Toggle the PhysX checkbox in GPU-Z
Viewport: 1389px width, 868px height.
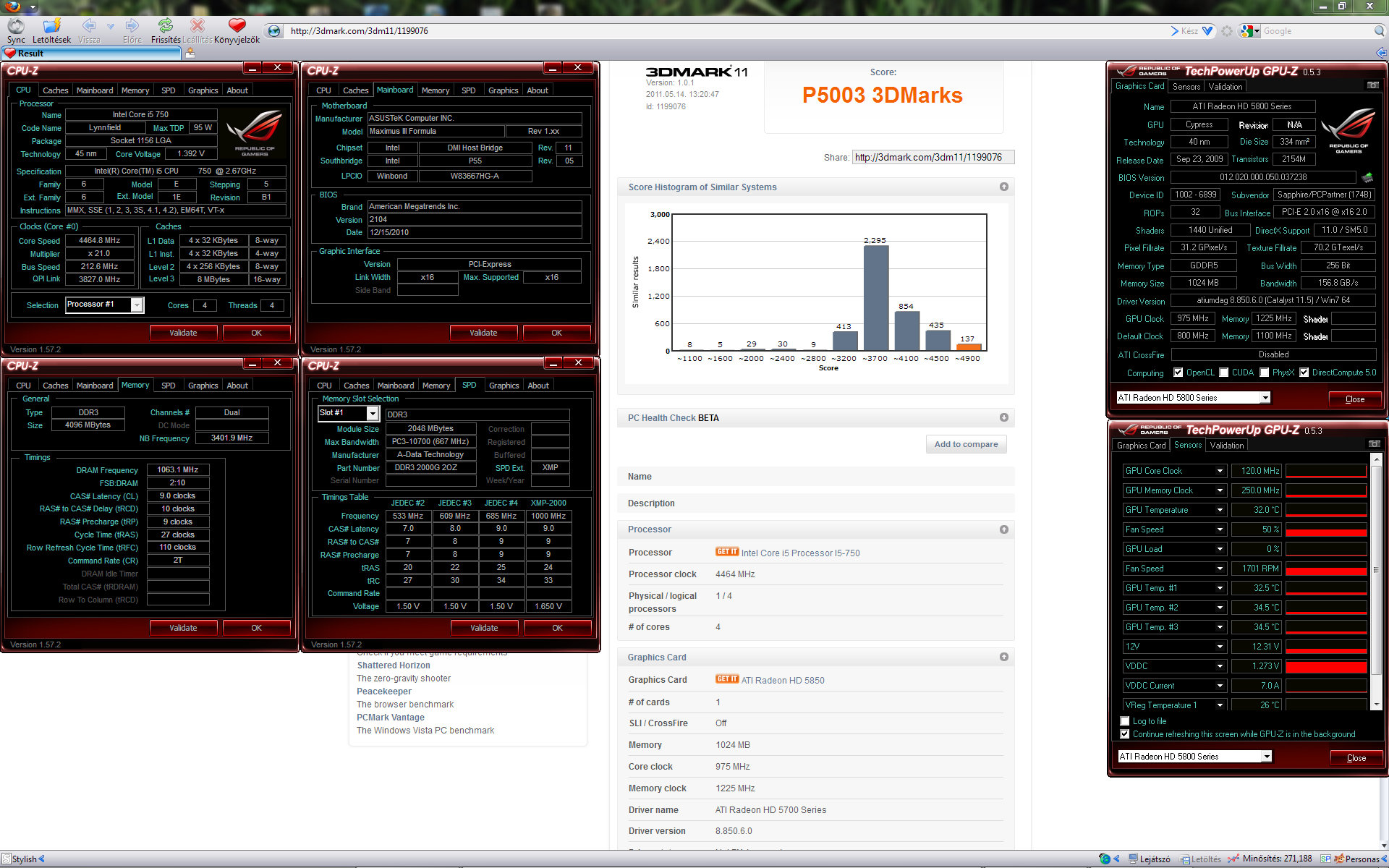[1265, 373]
